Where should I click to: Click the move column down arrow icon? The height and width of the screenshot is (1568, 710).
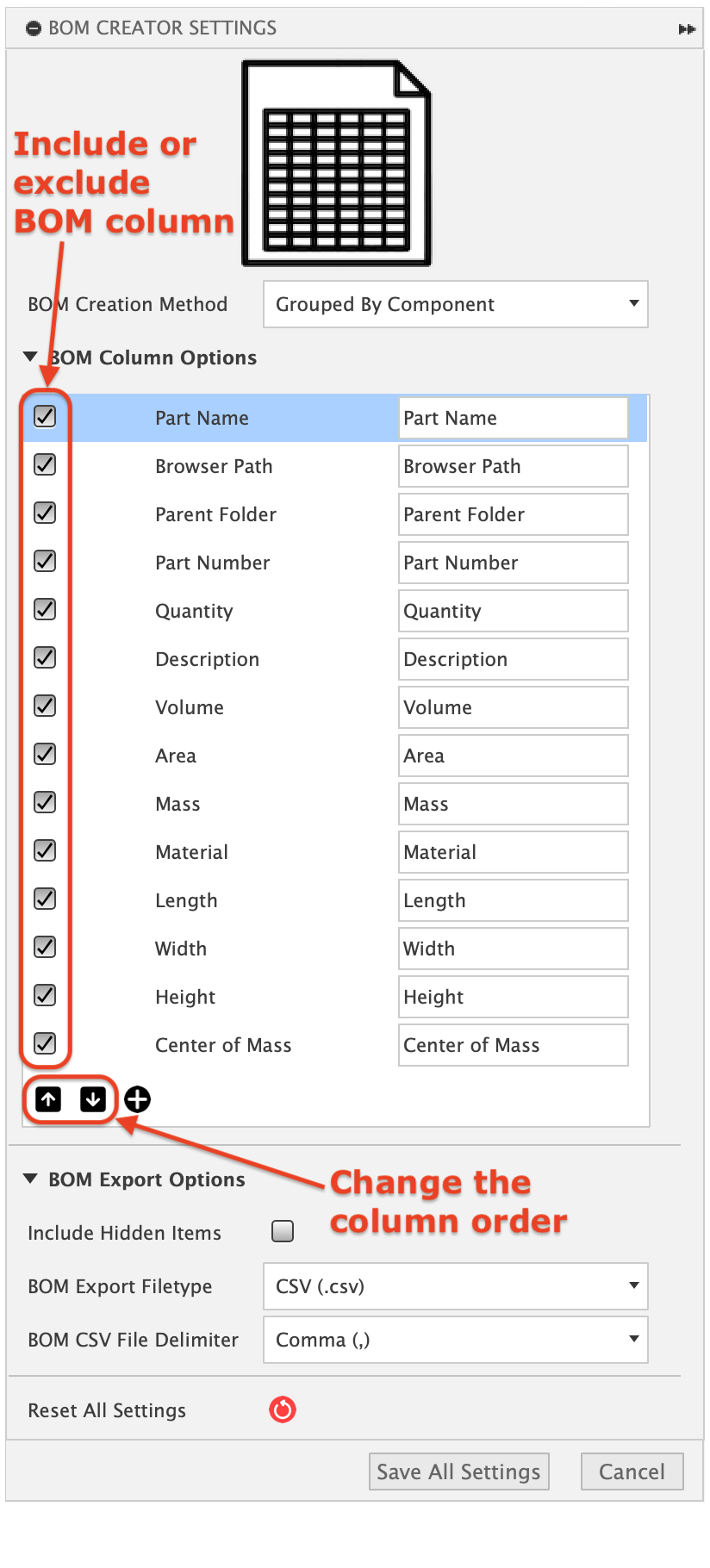pyautogui.click(x=93, y=1099)
